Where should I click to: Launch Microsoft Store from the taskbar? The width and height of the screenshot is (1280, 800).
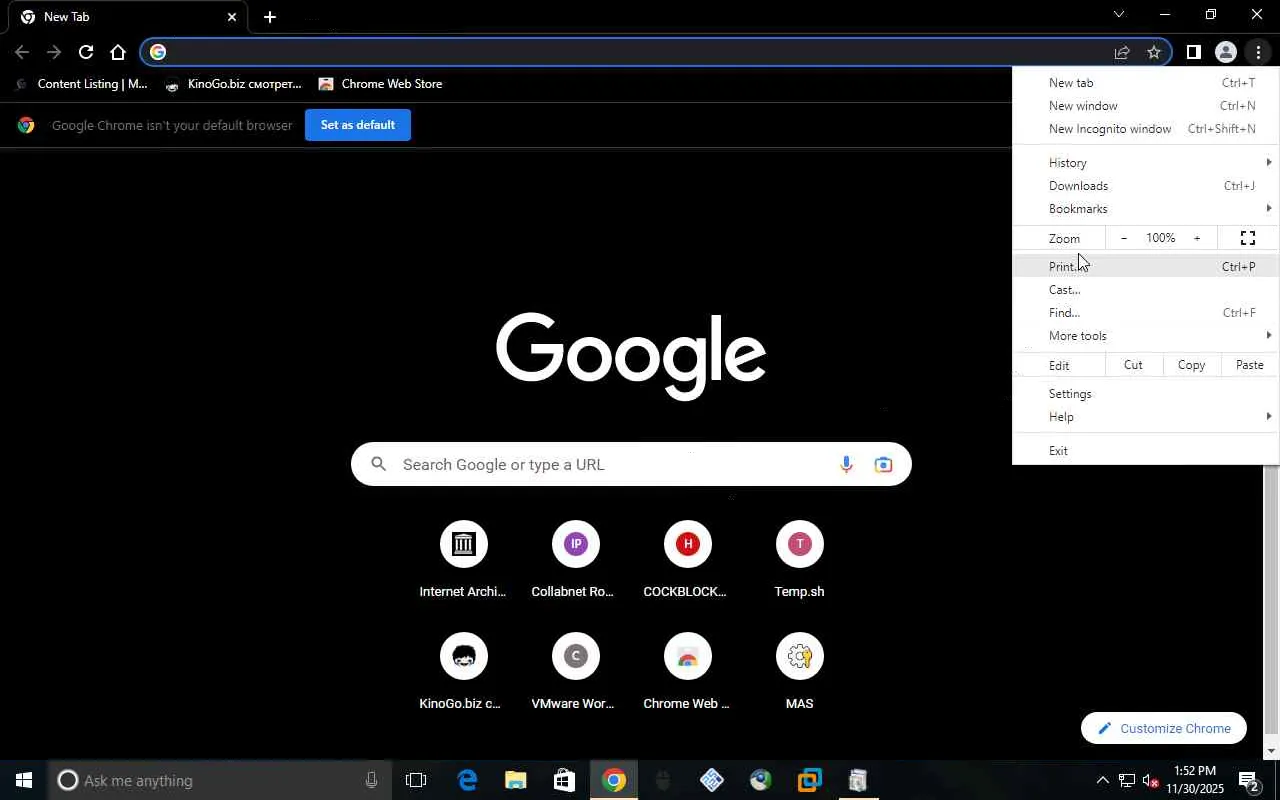(564, 780)
